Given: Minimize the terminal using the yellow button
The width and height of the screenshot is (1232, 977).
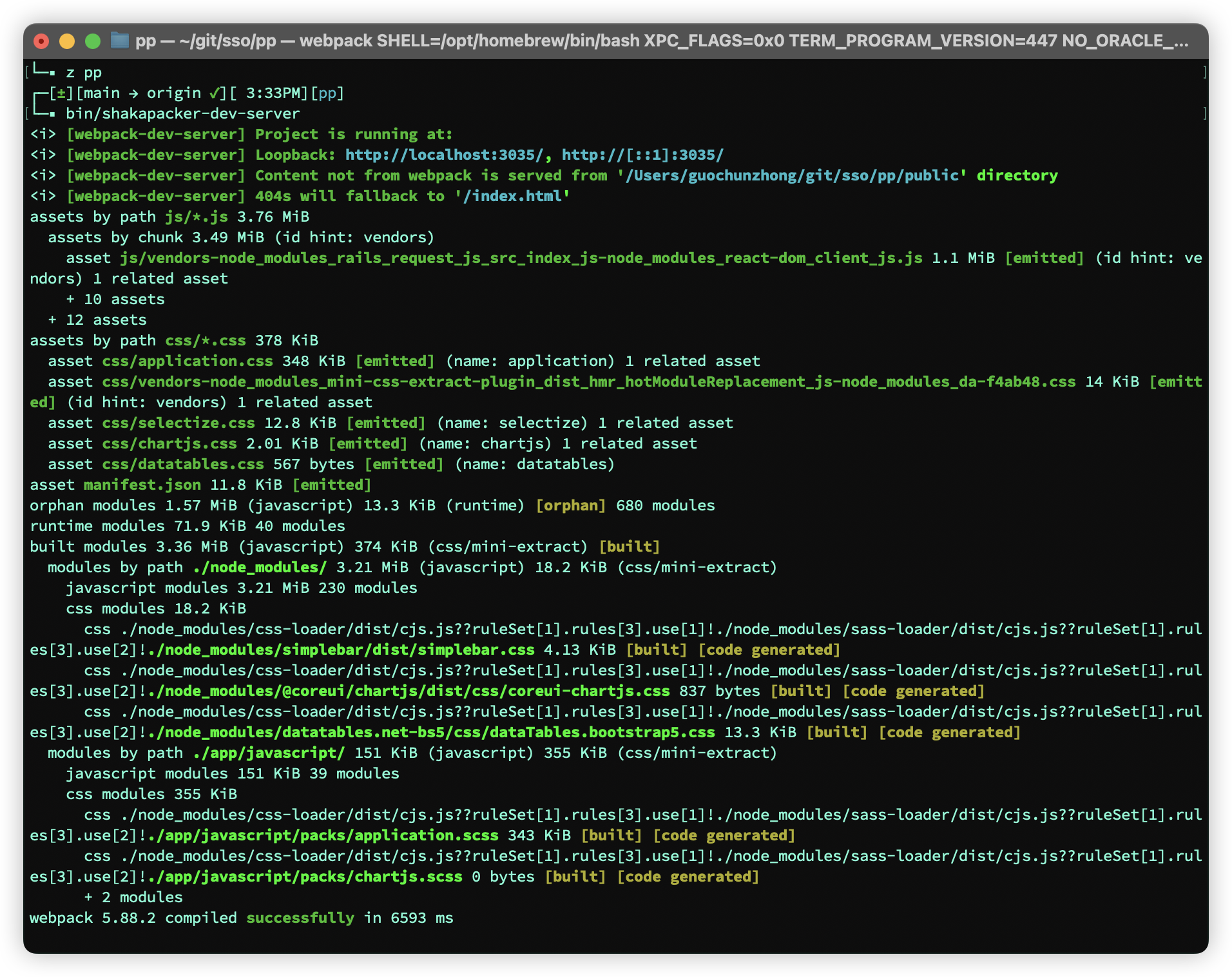Looking at the screenshot, I should click(67, 41).
